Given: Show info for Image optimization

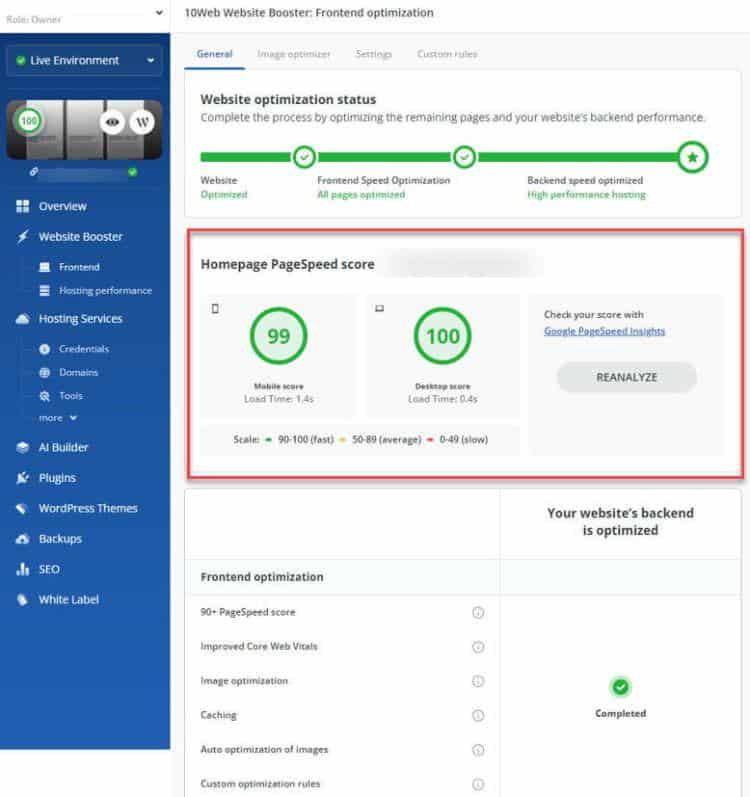Looking at the screenshot, I should [478, 681].
